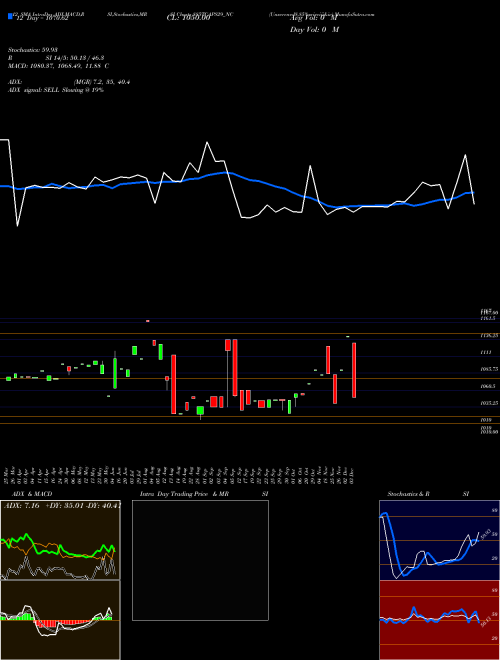Click the Day Vol: 0 M label
500x660 pixels.
pyautogui.click(x=314, y=29)
